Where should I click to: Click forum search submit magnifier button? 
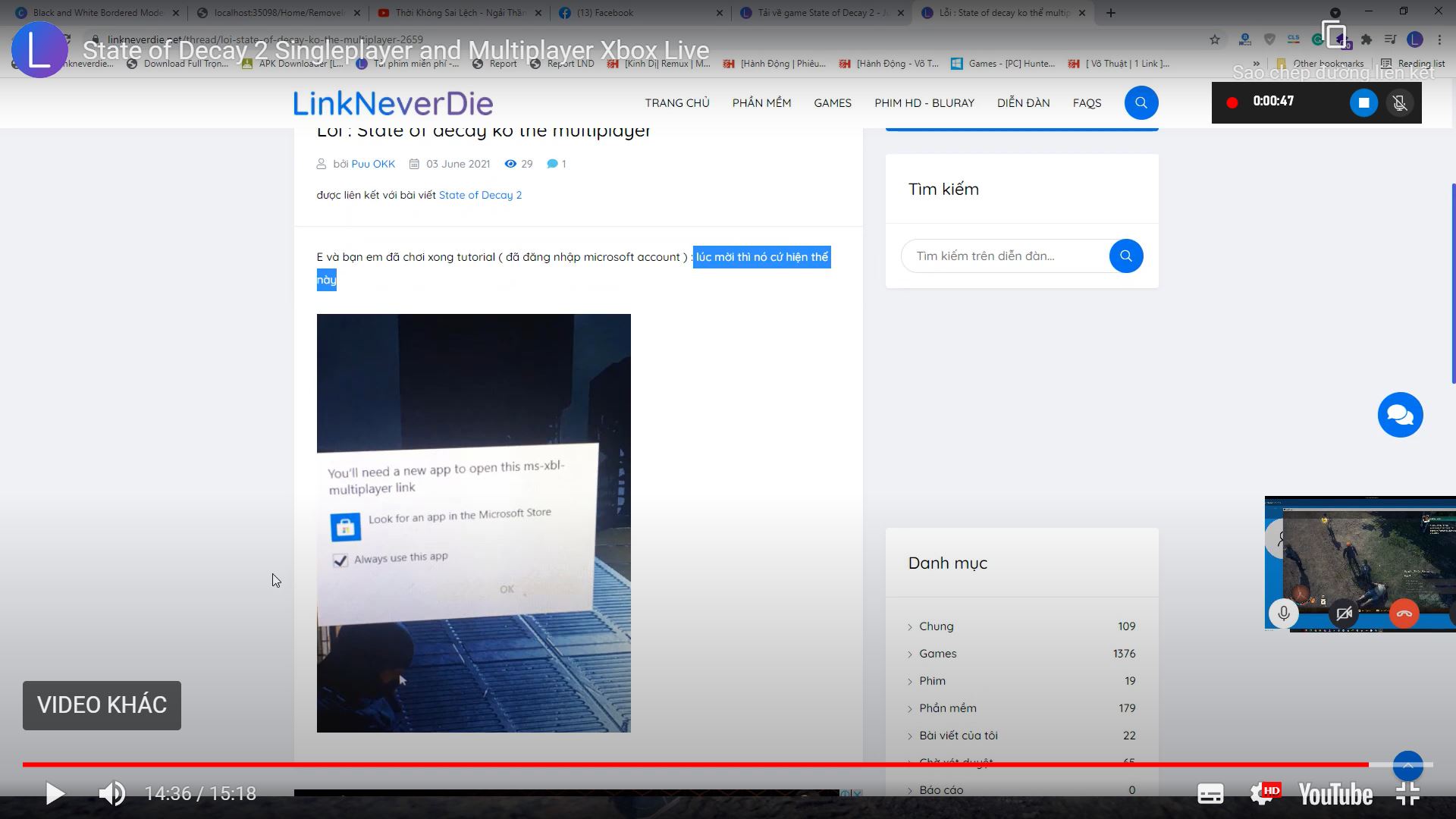pyautogui.click(x=1125, y=256)
